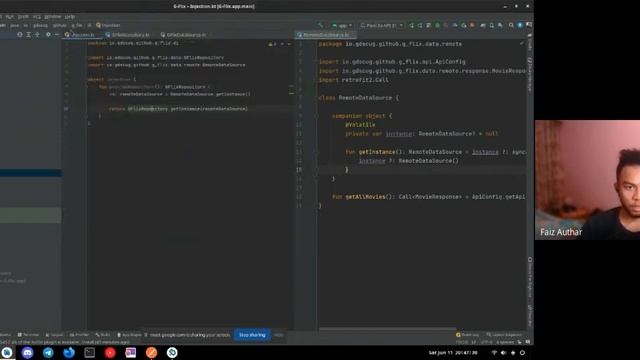Open the Help menu
Screen dimensions: 640x360
point(70,17)
